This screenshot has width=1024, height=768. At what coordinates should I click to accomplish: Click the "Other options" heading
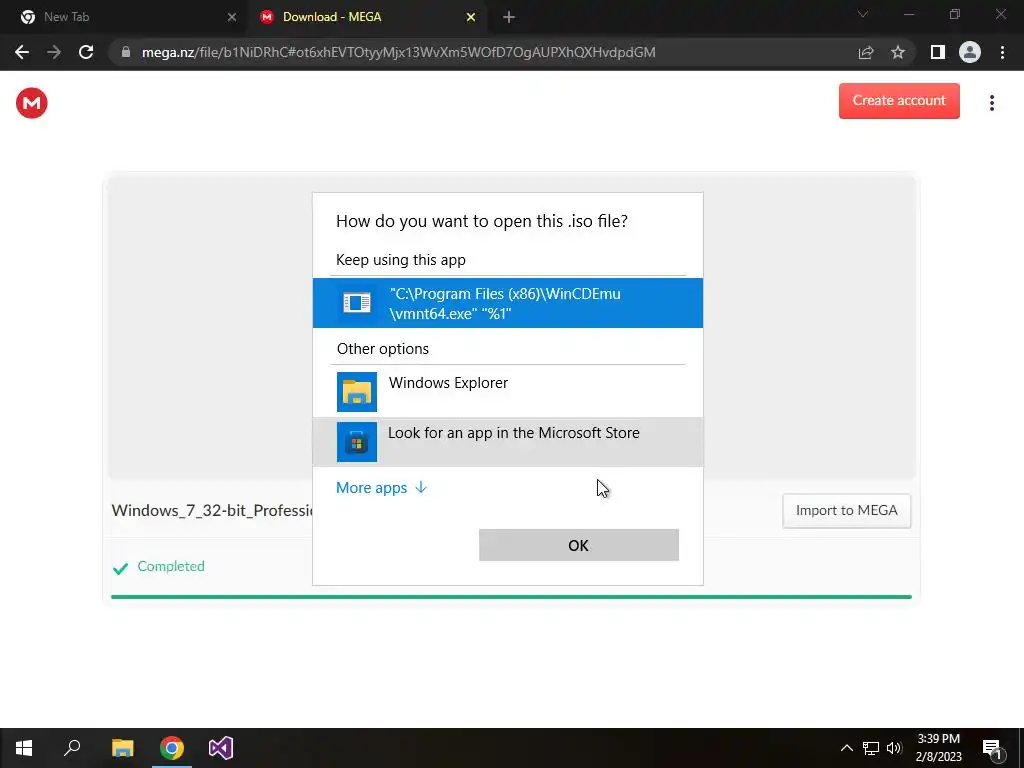383,349
